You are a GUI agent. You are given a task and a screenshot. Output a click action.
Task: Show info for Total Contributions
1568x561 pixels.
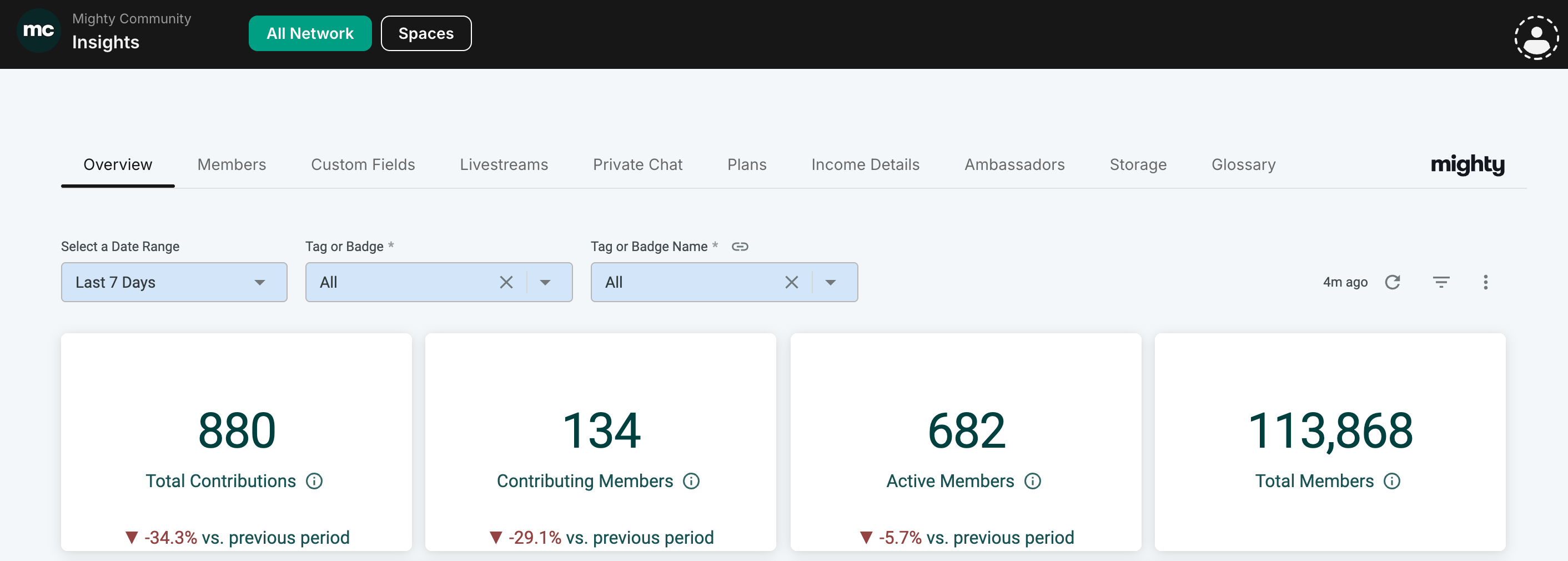pos(314,481)
